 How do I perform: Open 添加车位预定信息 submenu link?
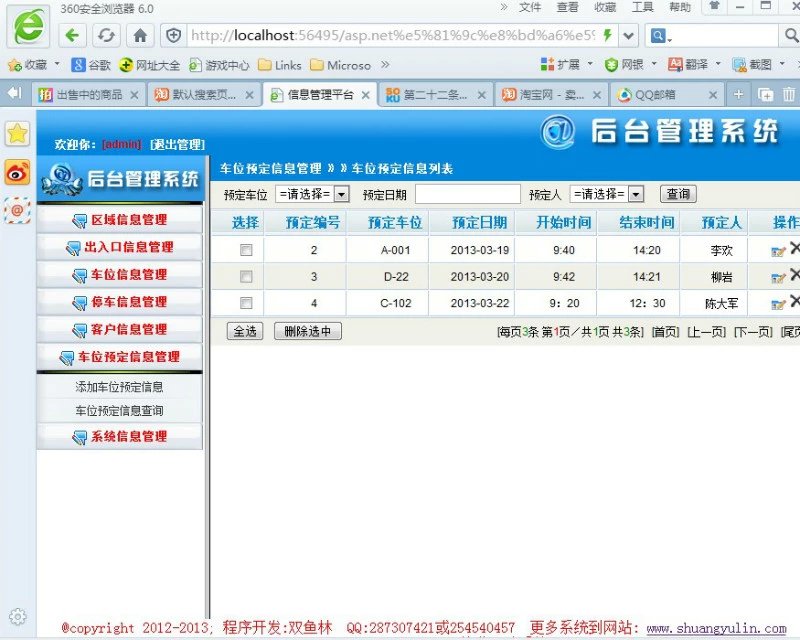coord(119,387)
